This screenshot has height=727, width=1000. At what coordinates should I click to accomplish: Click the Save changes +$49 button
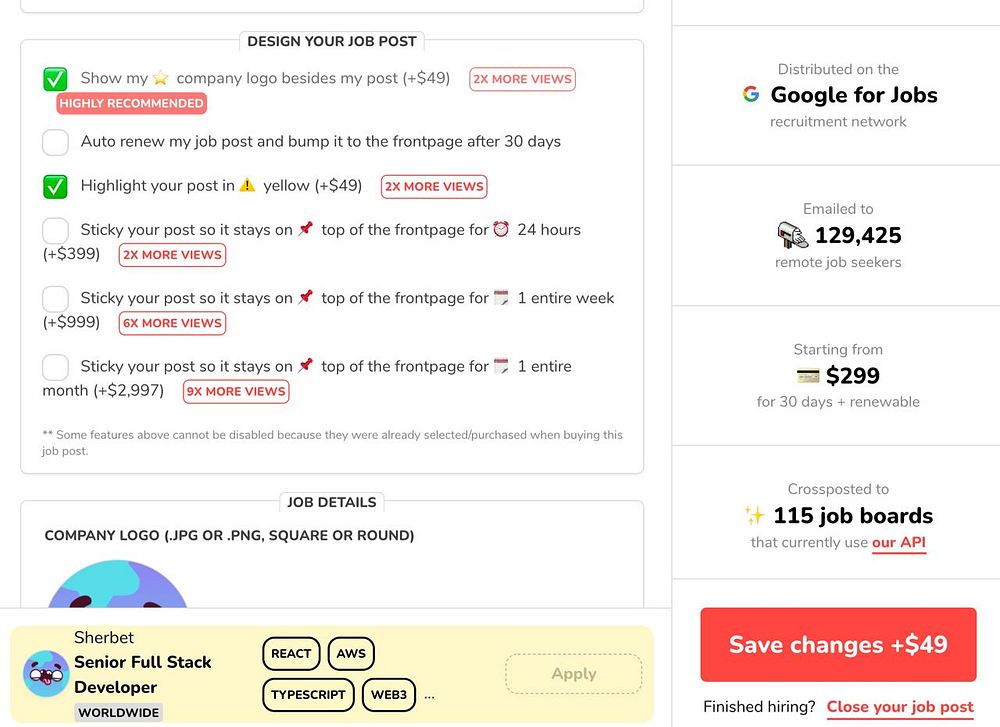[x=838, y=645]
